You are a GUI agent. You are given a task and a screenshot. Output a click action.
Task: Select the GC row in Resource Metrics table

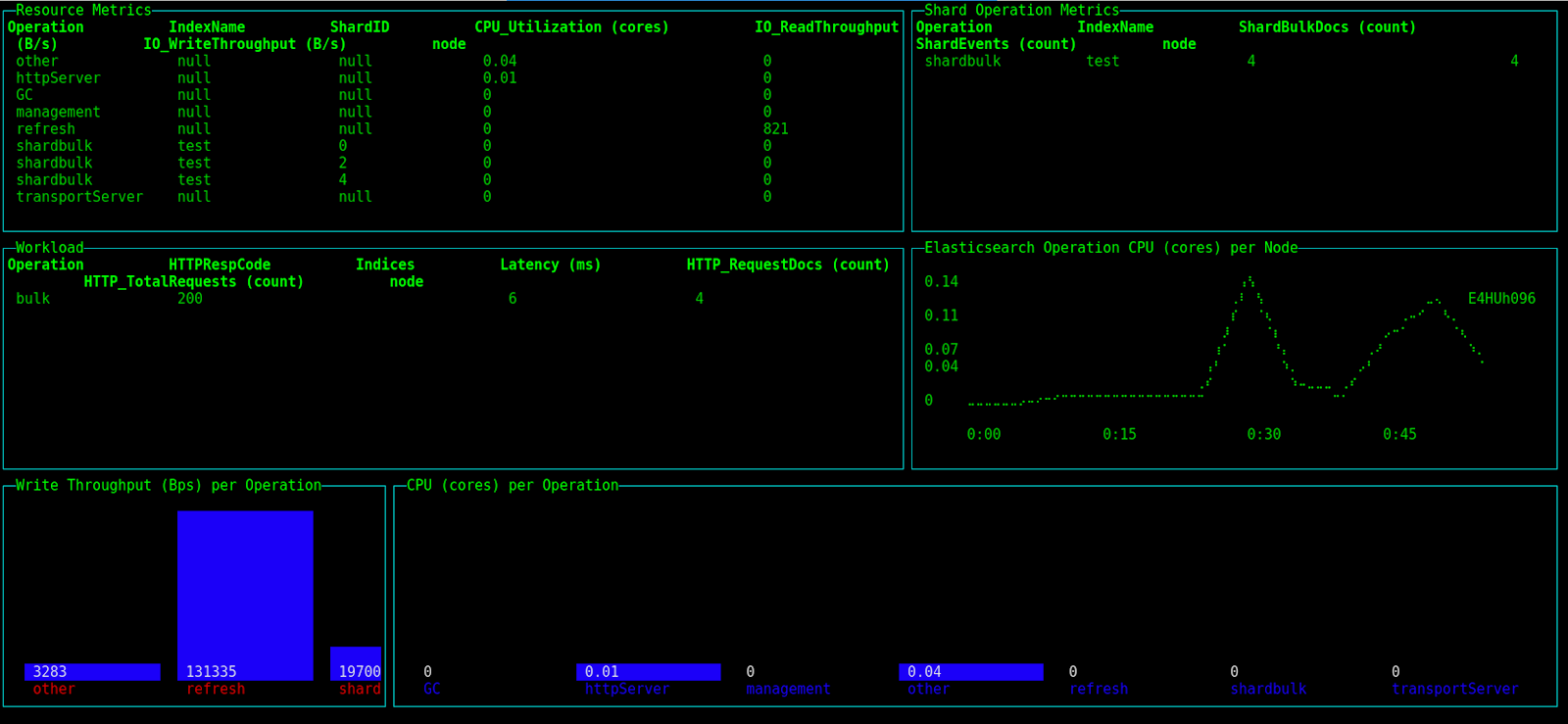453,95
